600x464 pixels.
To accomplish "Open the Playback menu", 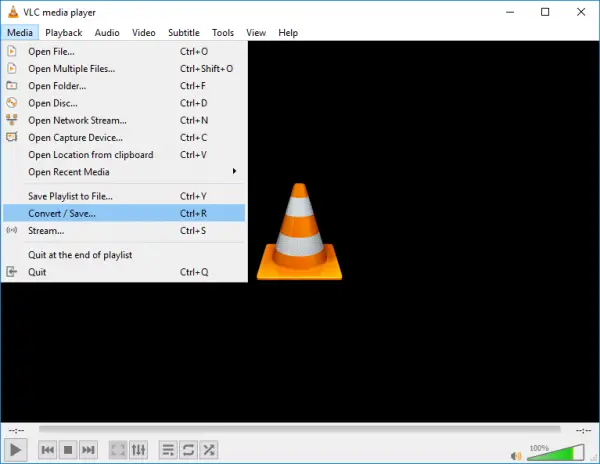I will point(64,33).
